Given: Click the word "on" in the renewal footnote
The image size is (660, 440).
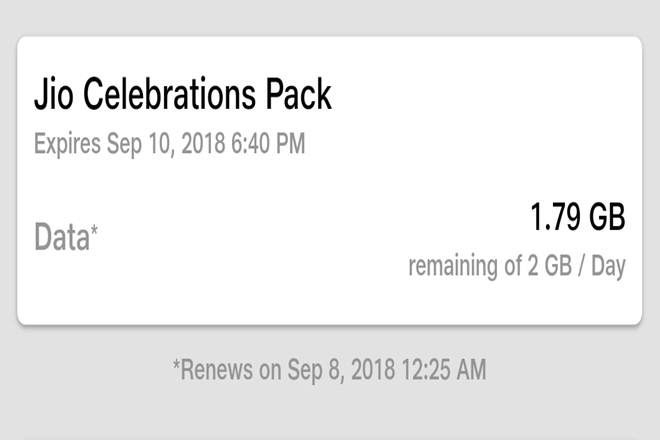Looking at the screenshot, I should tap(269, 369).
